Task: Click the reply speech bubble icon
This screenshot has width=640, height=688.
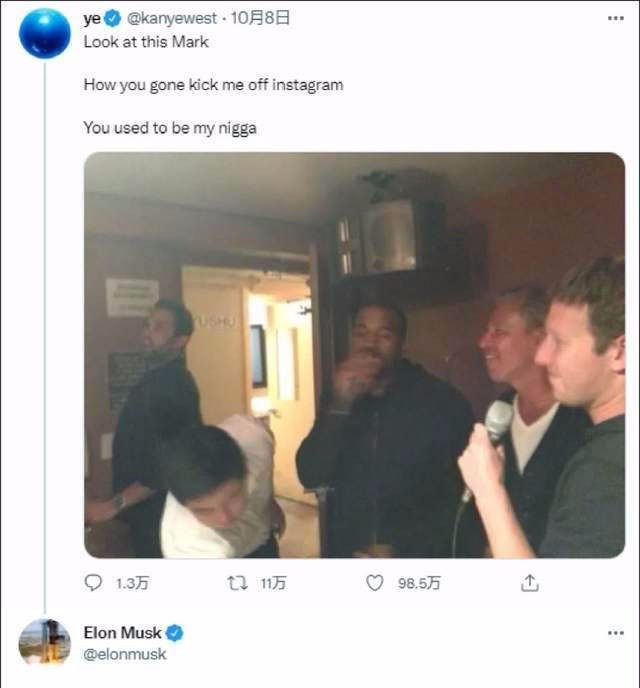Action: 94,582
